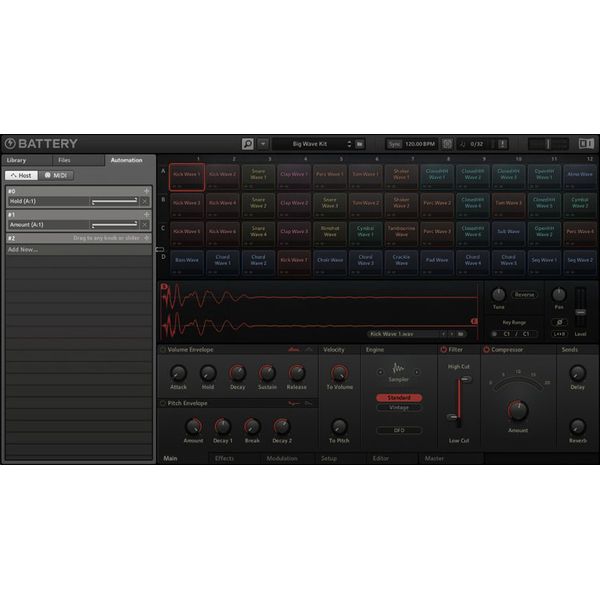Toggle the Compressor power button
The image size is (600, 600).
pyautogui.click(x=486, y=349)
